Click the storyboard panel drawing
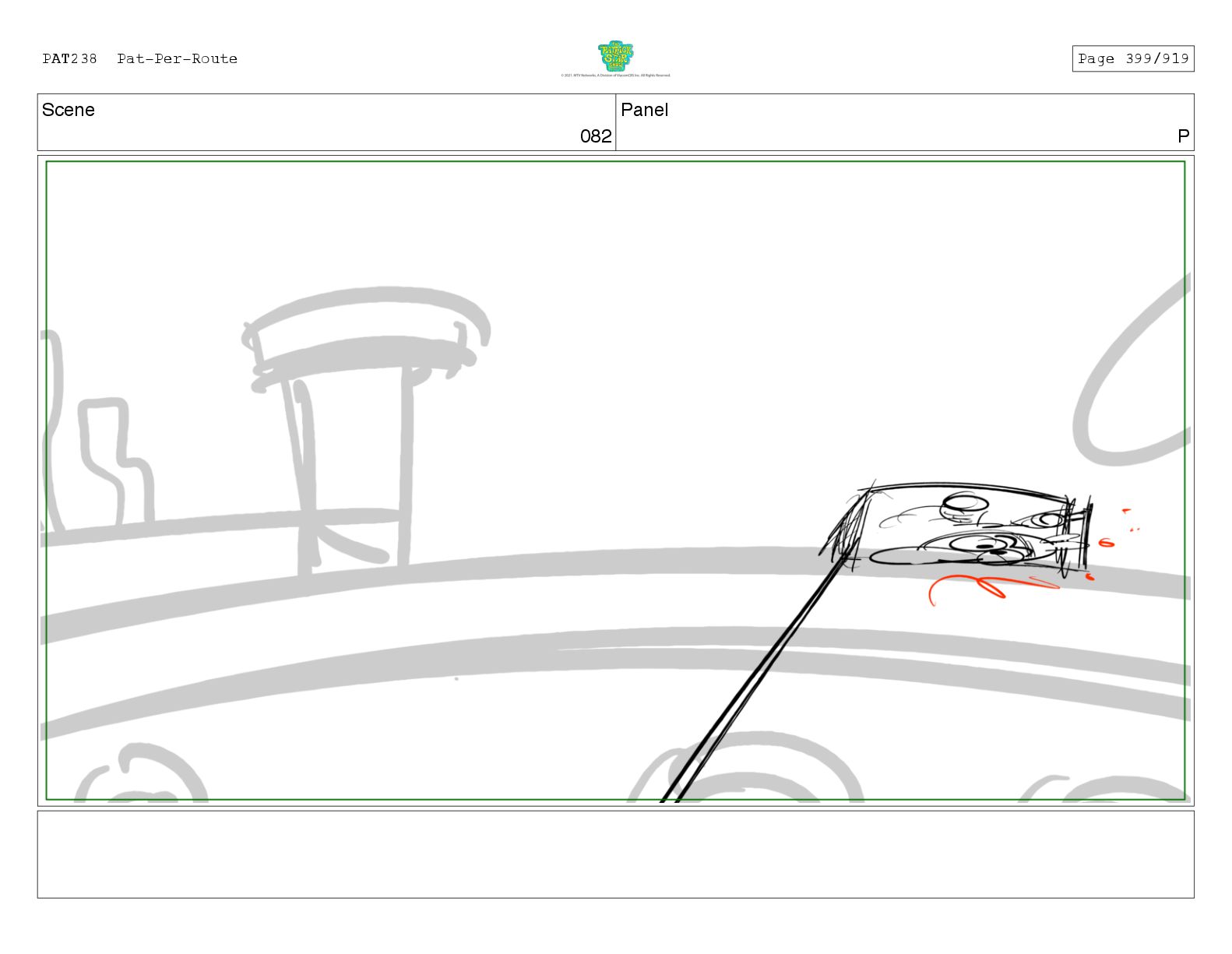 [615, 481]
